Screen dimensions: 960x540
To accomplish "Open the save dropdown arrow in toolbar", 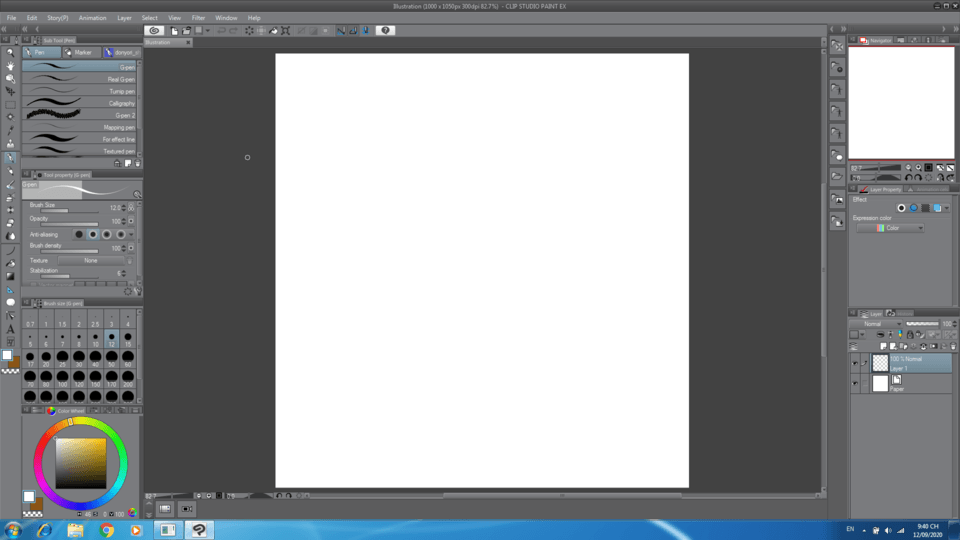I will click(x=208, y=31).
